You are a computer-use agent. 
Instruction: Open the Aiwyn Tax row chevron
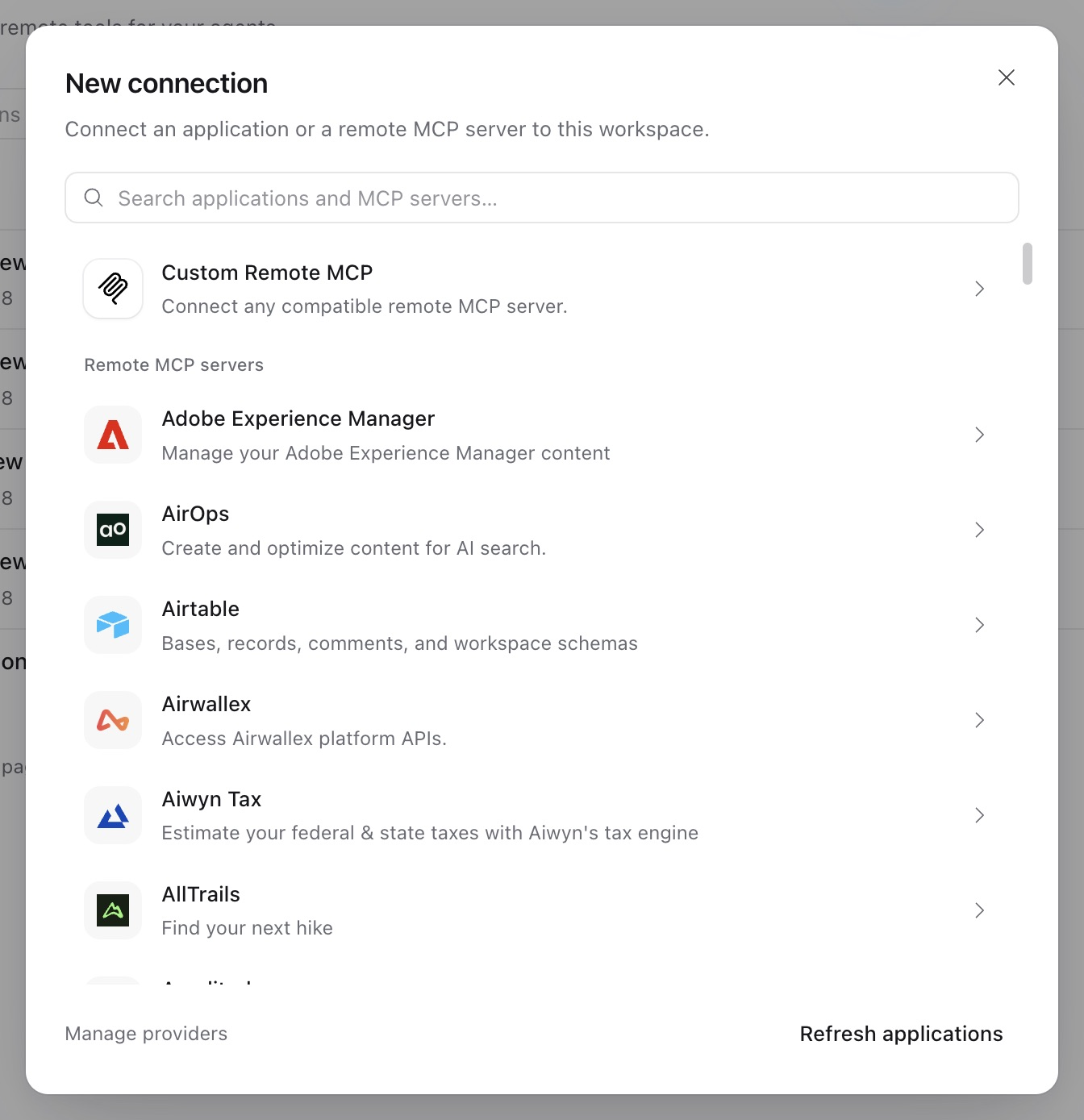pyautogui.click(x=979, y=815)
